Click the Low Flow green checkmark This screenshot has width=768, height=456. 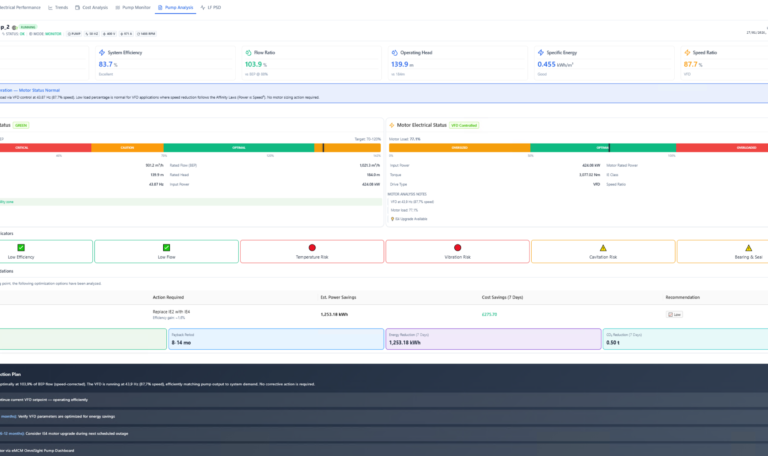(167, 248)
